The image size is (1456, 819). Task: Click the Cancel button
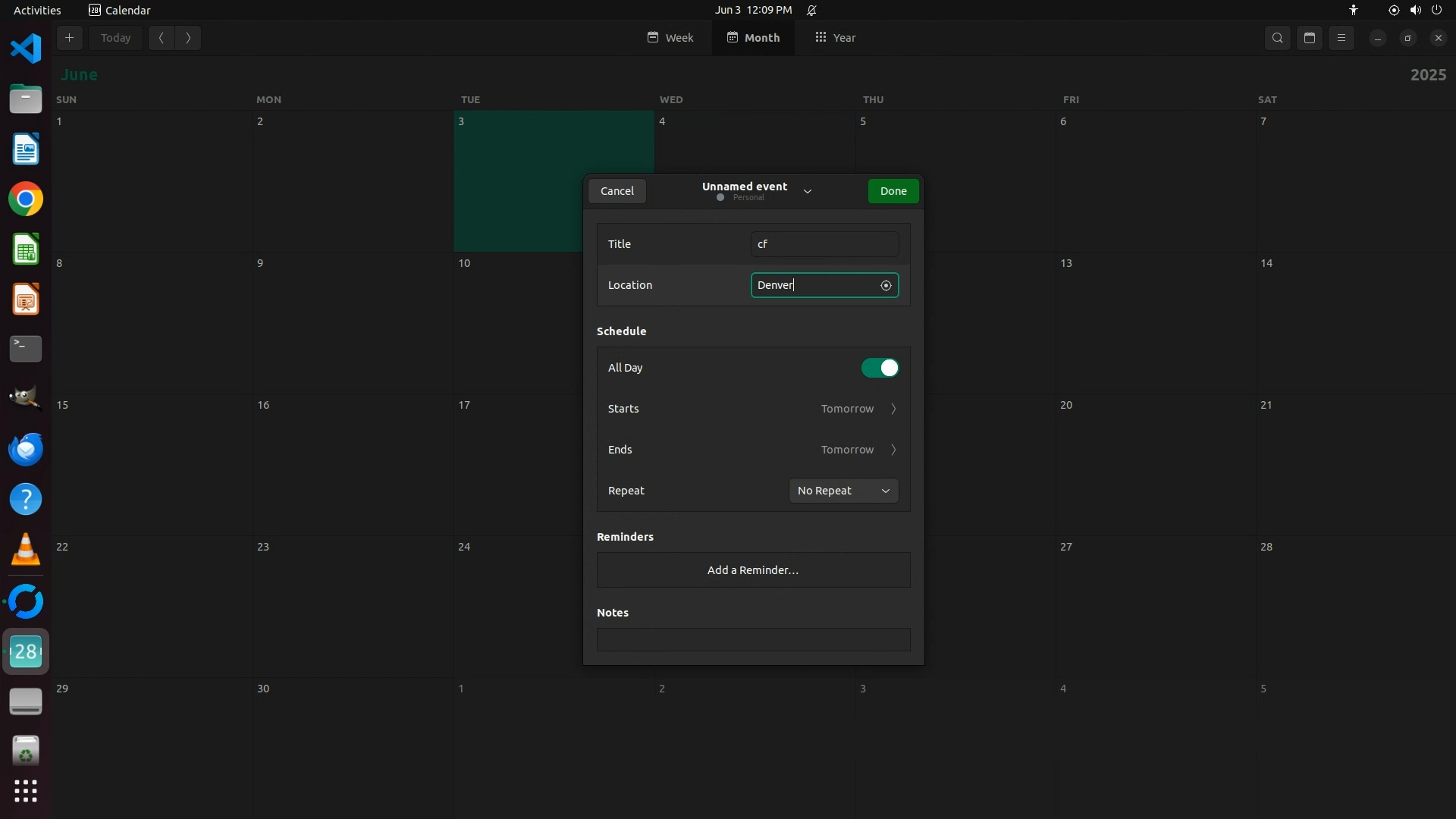617,191
